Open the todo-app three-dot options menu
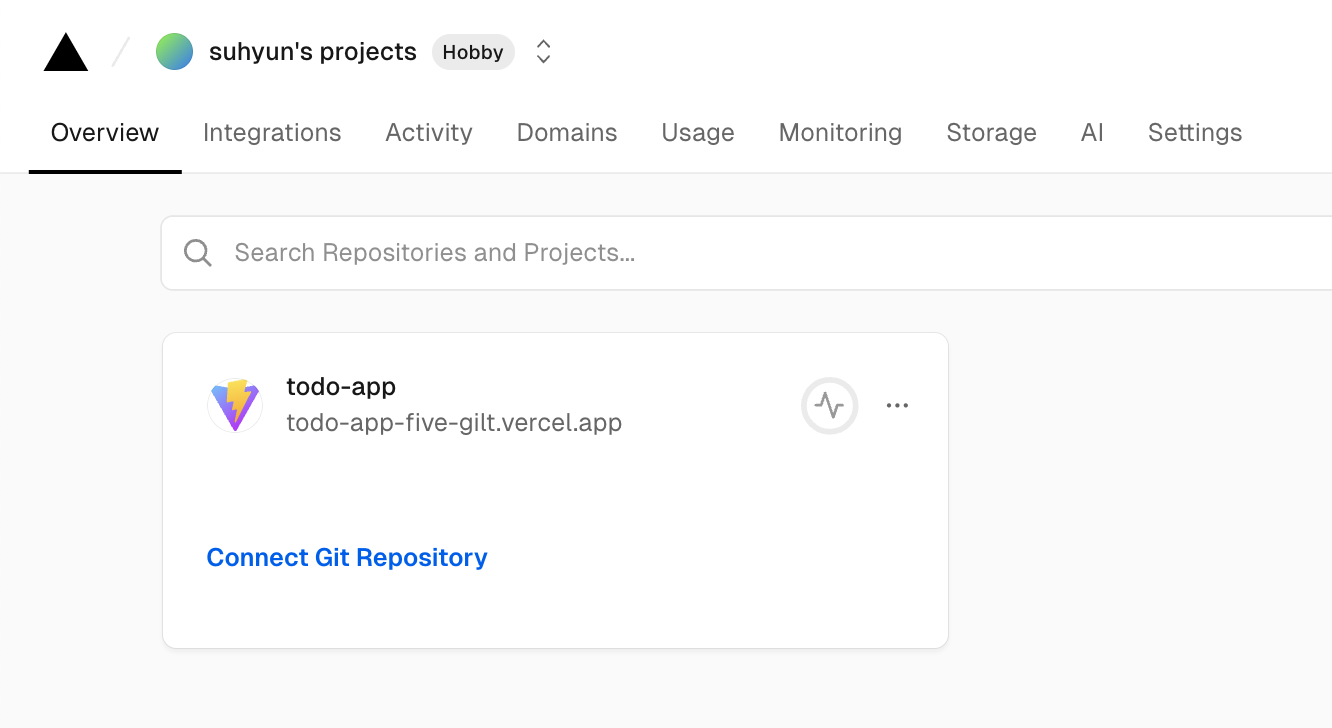 pos(897,405)
